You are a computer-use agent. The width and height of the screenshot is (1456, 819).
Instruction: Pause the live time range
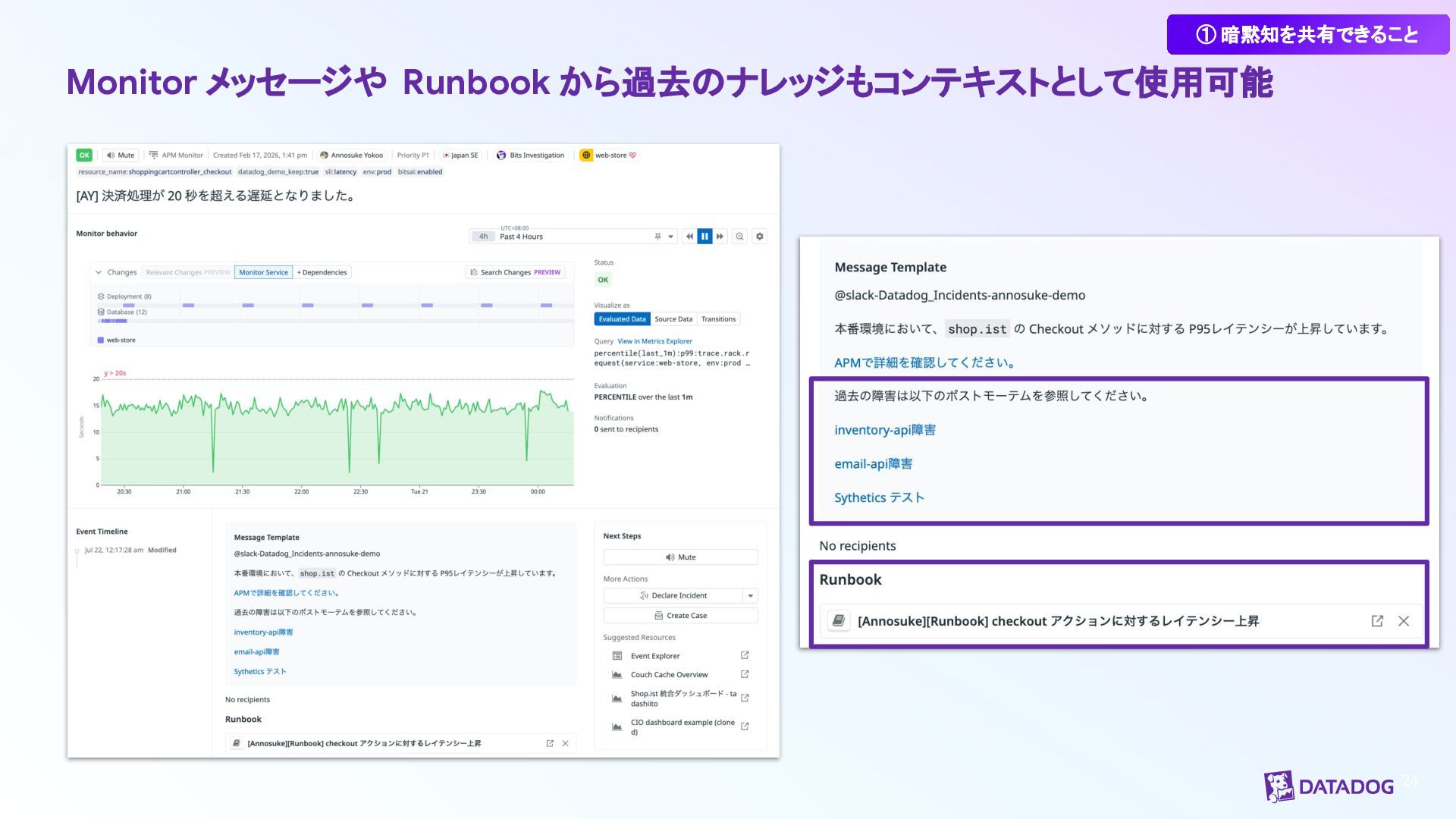click(704, 237)
